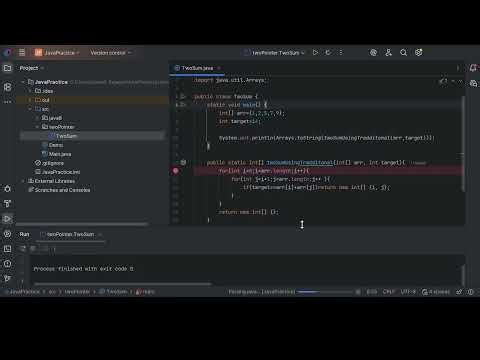Change the line separator CRLF setting
Image resolution: width=480 pixels, height=360 pixels.
tap(389, 292)
